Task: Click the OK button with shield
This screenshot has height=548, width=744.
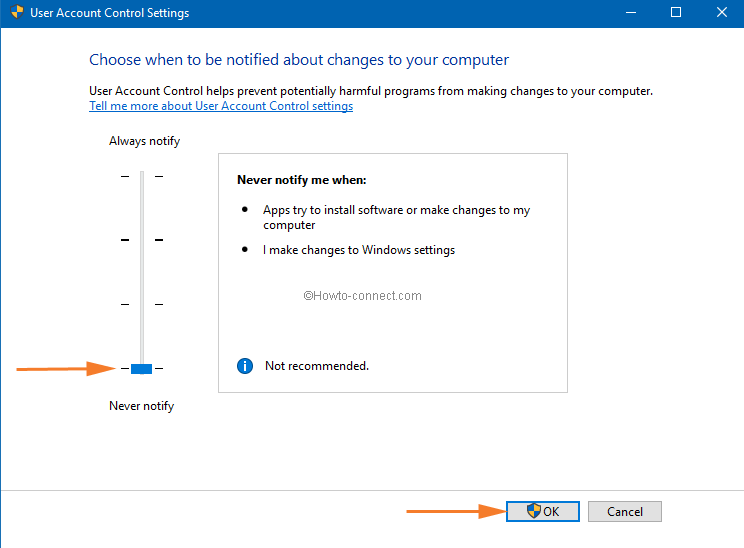Action: (x=542, y=511)
